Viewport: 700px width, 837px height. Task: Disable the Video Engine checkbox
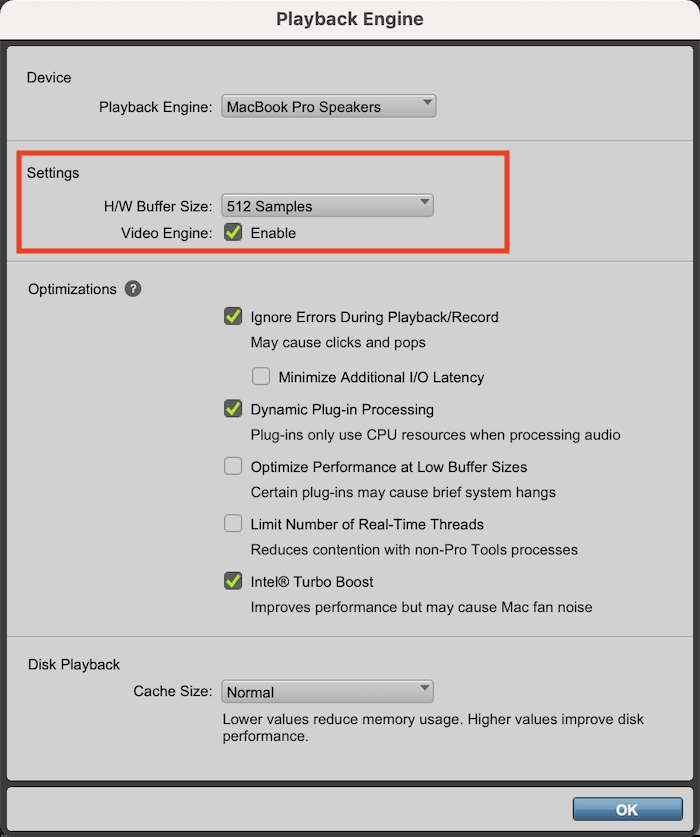(x=233, y=233)
